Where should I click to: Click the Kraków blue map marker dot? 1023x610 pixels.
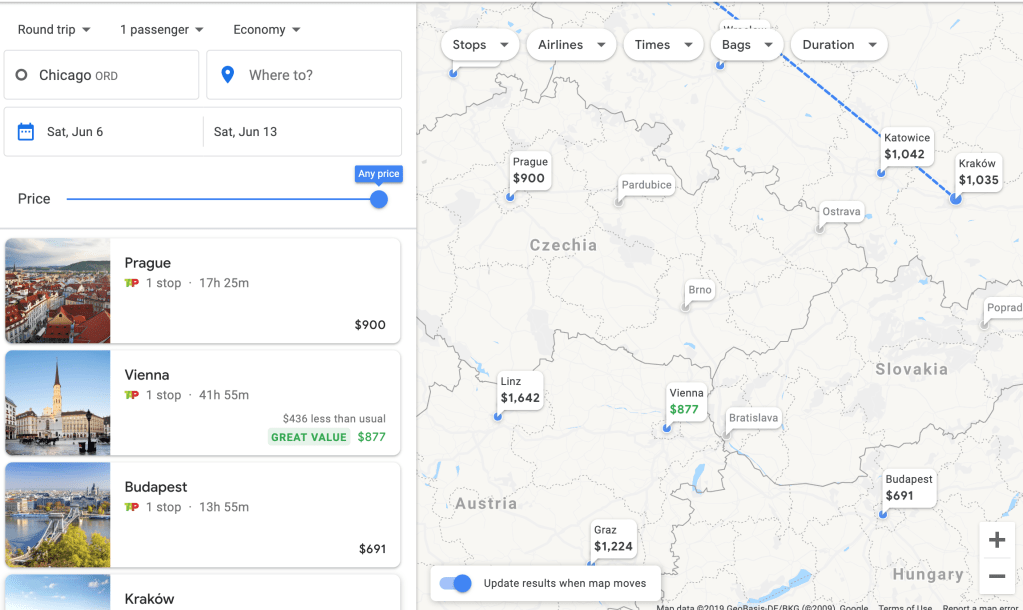955,199
